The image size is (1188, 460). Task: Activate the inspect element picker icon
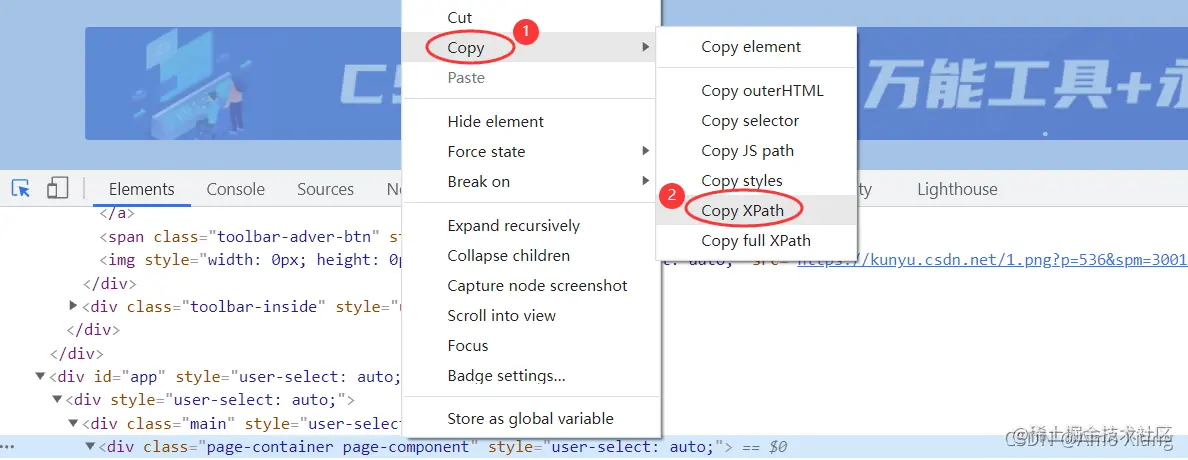click(21, 189)
